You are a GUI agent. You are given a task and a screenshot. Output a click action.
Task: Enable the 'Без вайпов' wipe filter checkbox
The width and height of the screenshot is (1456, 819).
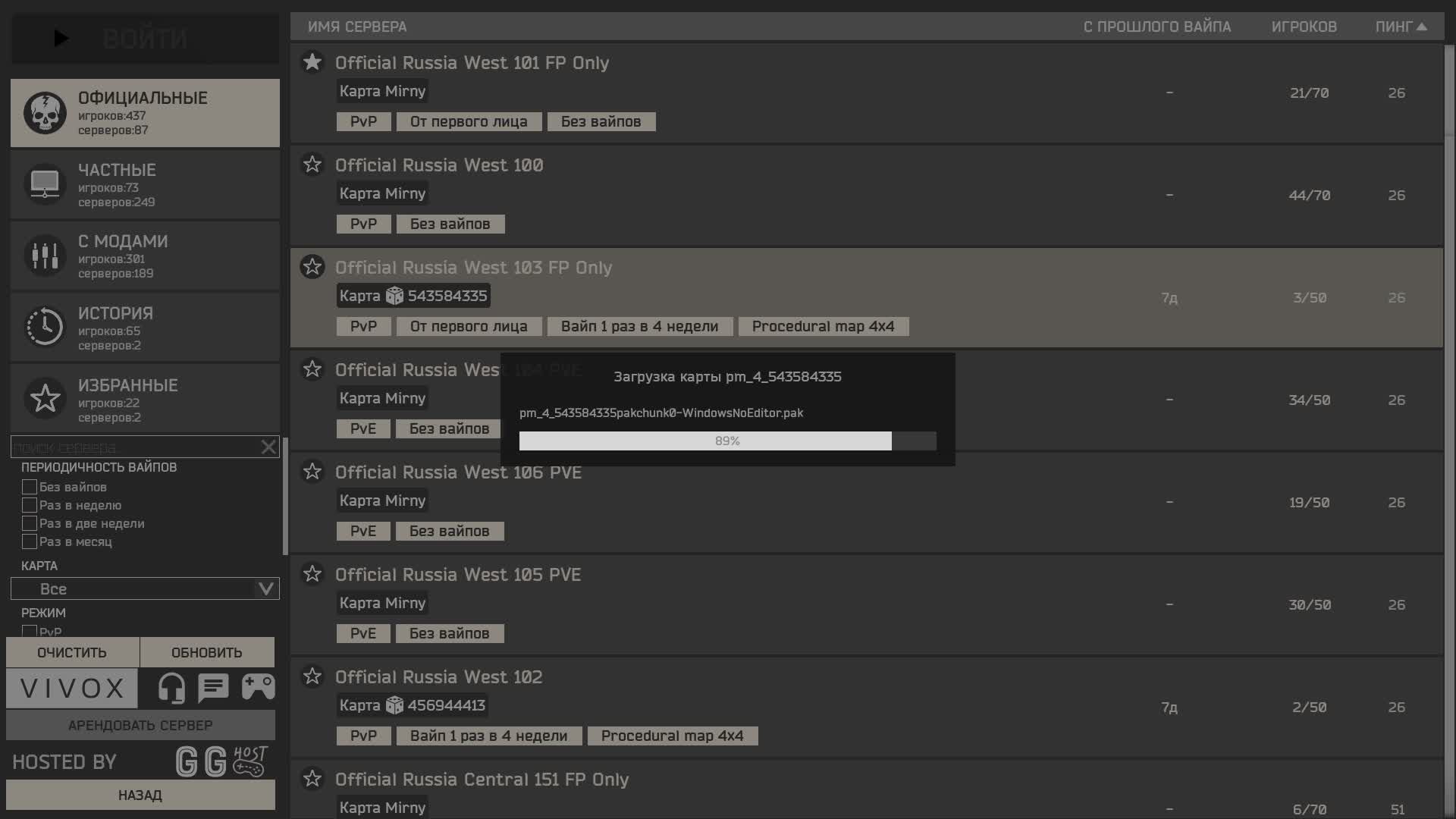(30, 487)
